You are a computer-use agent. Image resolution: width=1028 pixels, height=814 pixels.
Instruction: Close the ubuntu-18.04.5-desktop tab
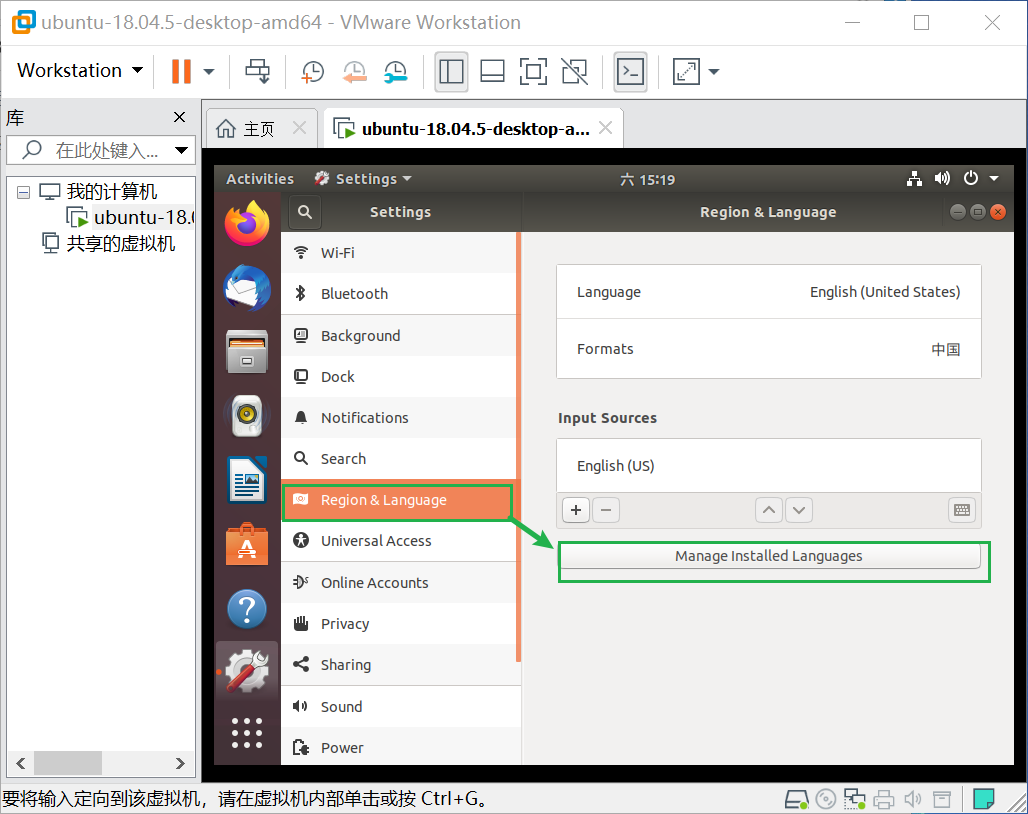(x=606, y=128)
